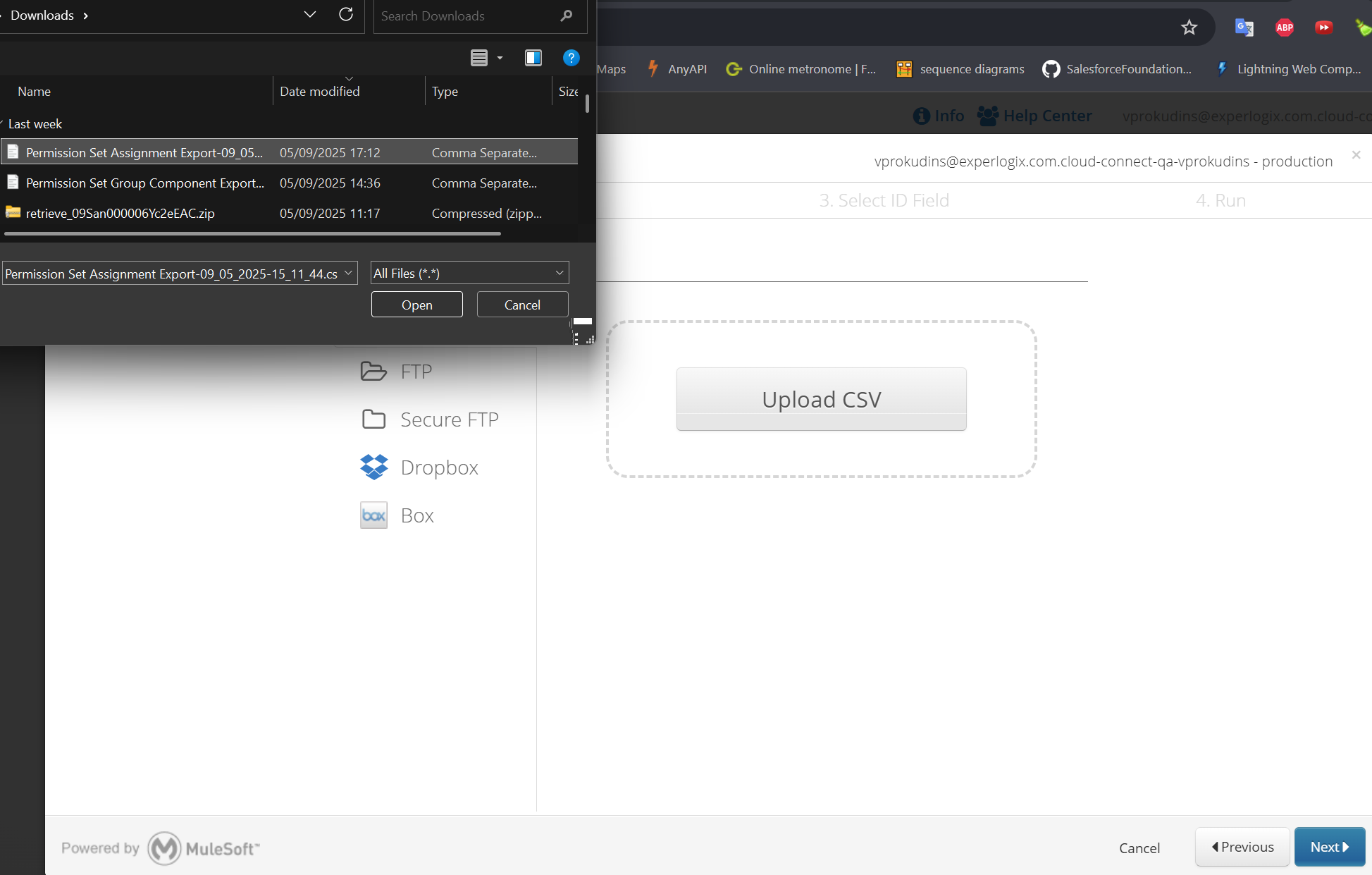Open the Online metronome bookmark
Screen dimensions: 1372x875
[x=801, y=69]
